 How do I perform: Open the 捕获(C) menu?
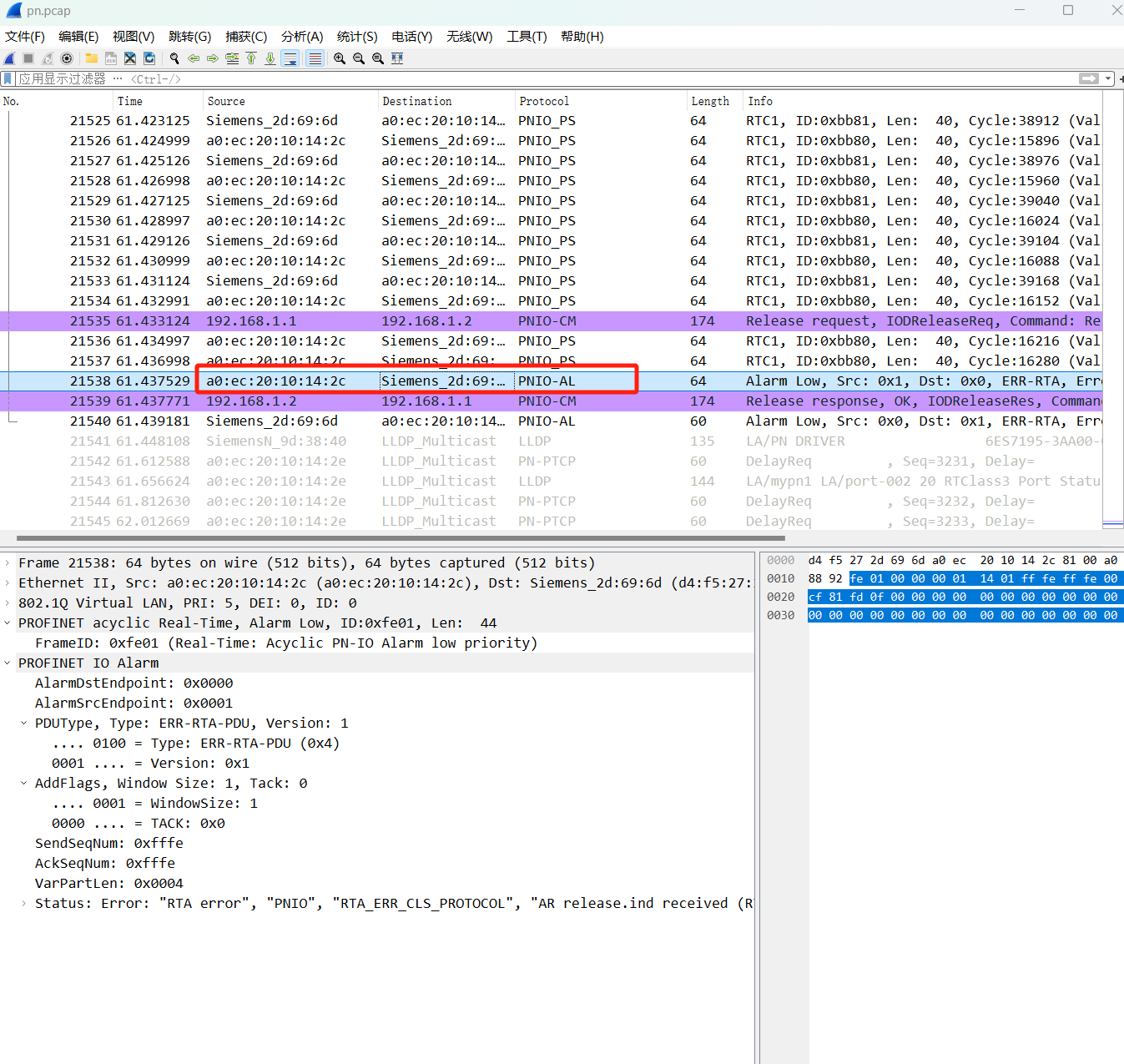(246, 37)
